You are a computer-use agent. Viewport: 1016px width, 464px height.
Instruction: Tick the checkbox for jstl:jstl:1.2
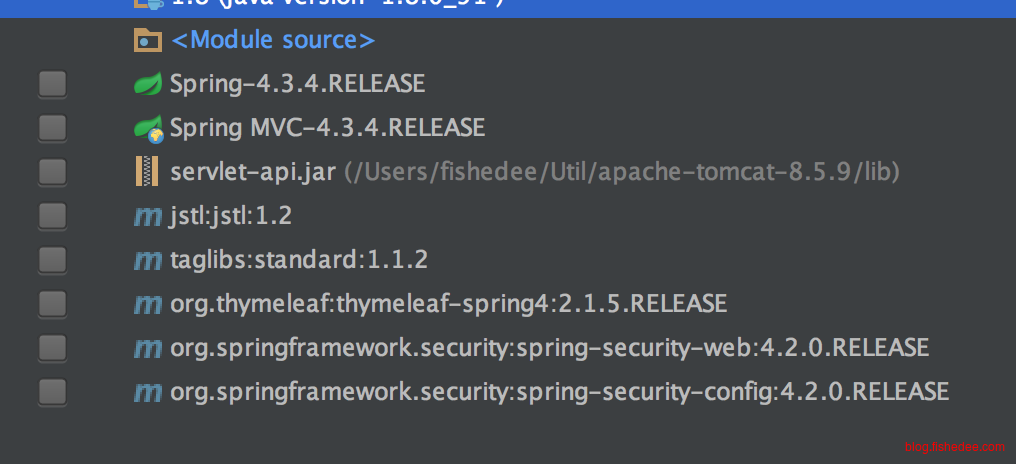click(x=52, y=216)
